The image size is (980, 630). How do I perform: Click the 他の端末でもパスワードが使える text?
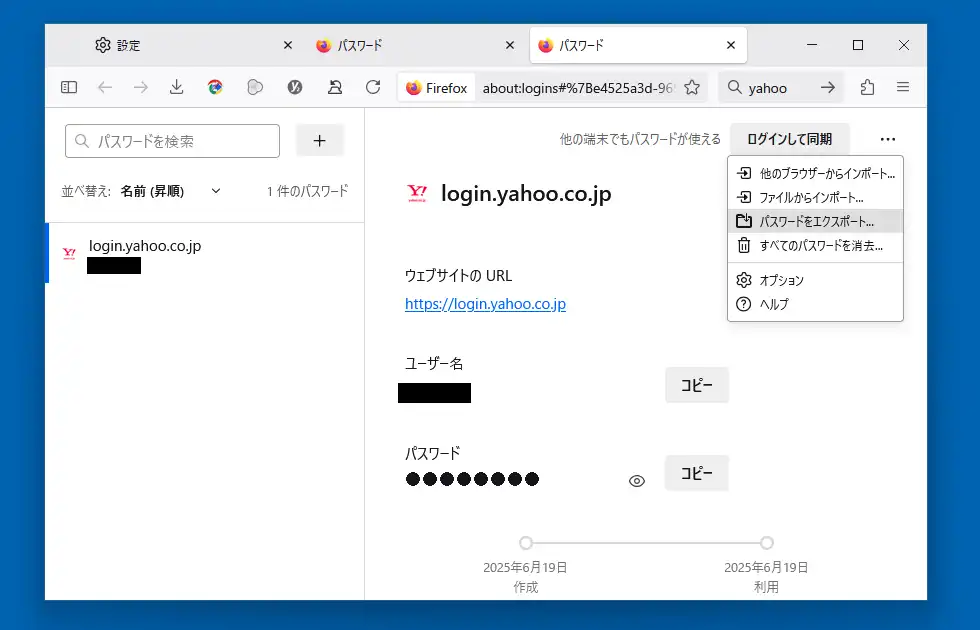(x=640, y=139)
